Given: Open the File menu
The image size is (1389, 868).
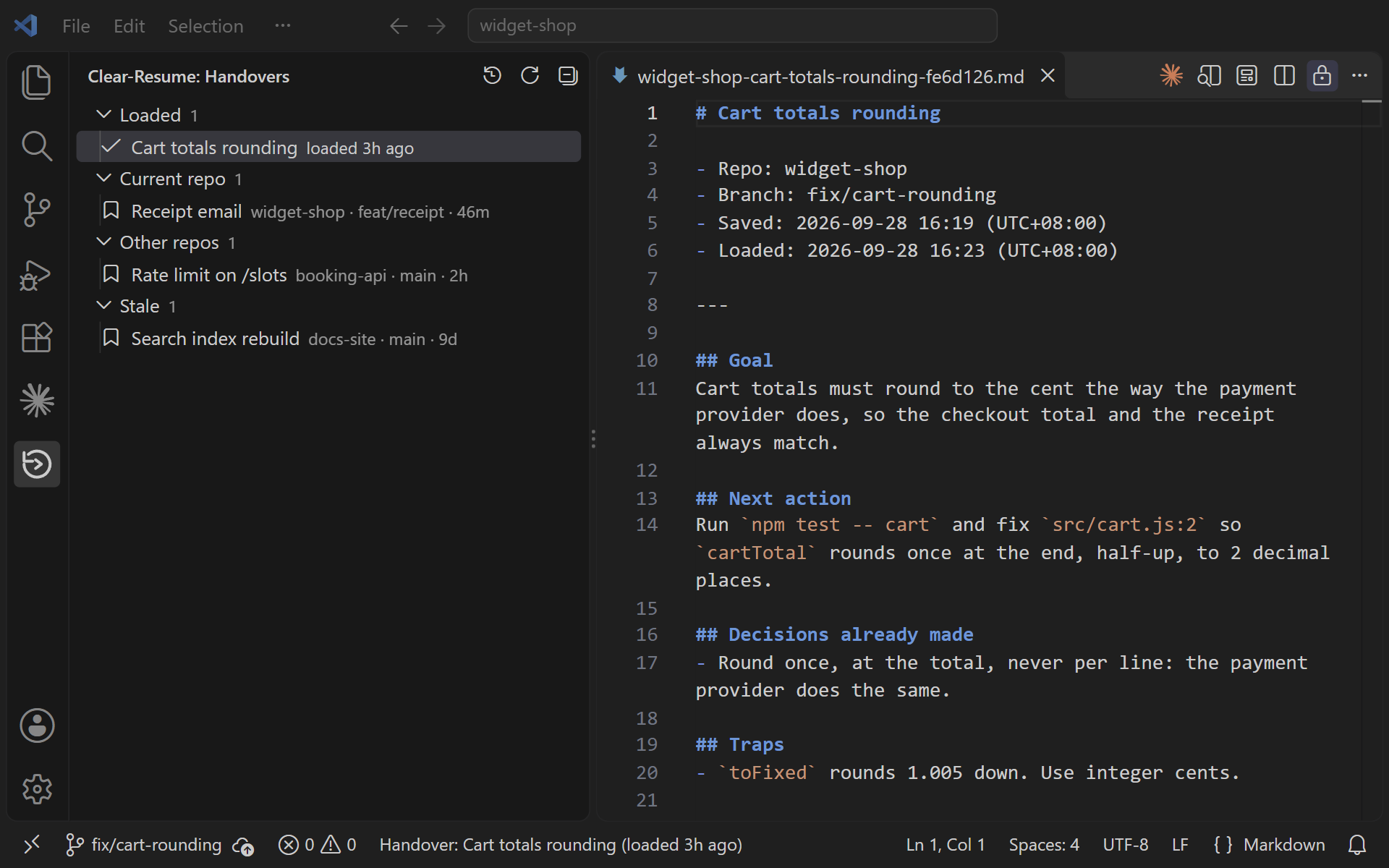Looking at the screenshot, I should (76, 26).
